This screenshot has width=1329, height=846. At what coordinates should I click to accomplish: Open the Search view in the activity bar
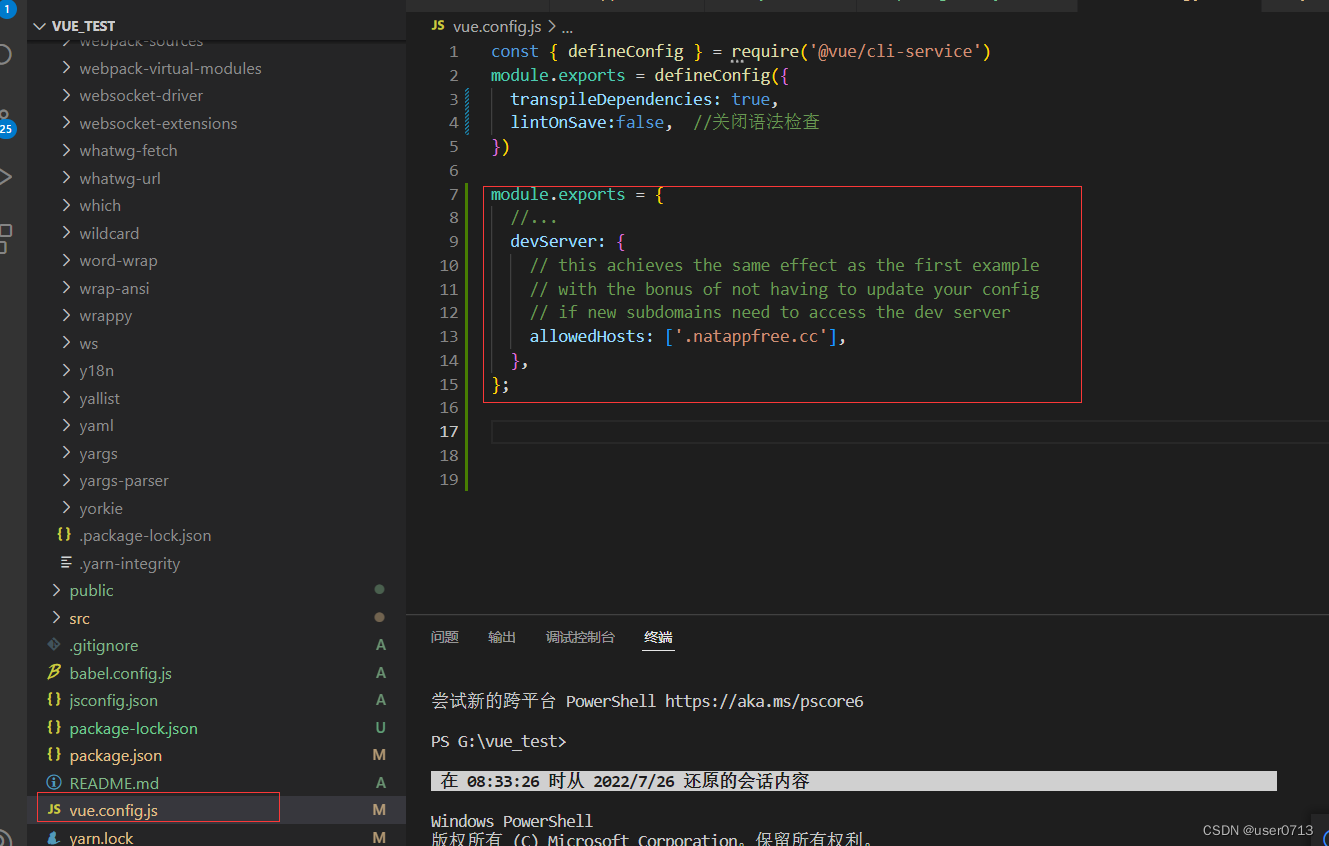[x=4, y=55]
